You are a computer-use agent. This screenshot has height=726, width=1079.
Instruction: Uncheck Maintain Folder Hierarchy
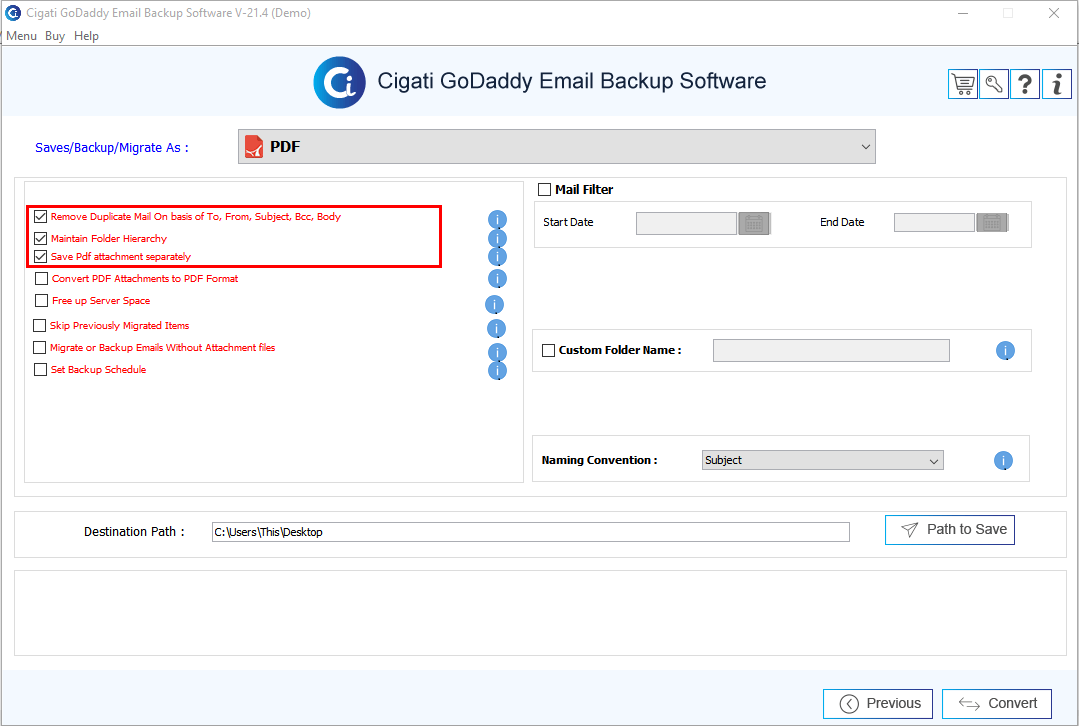pyautogui.click(x=41, y=239)
